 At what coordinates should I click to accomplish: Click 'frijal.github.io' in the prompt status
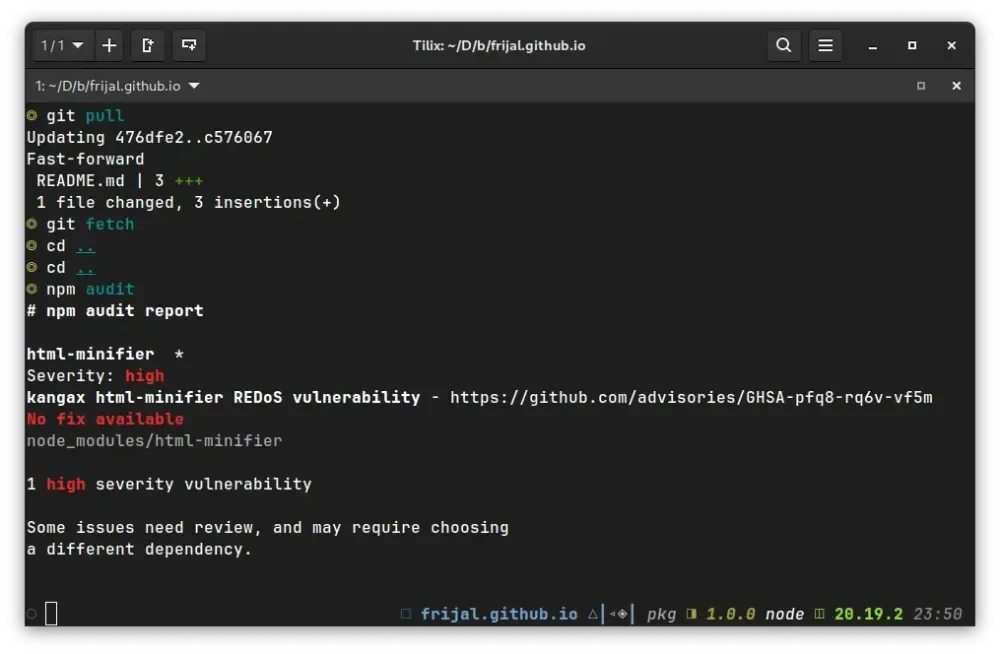(499, 614)
